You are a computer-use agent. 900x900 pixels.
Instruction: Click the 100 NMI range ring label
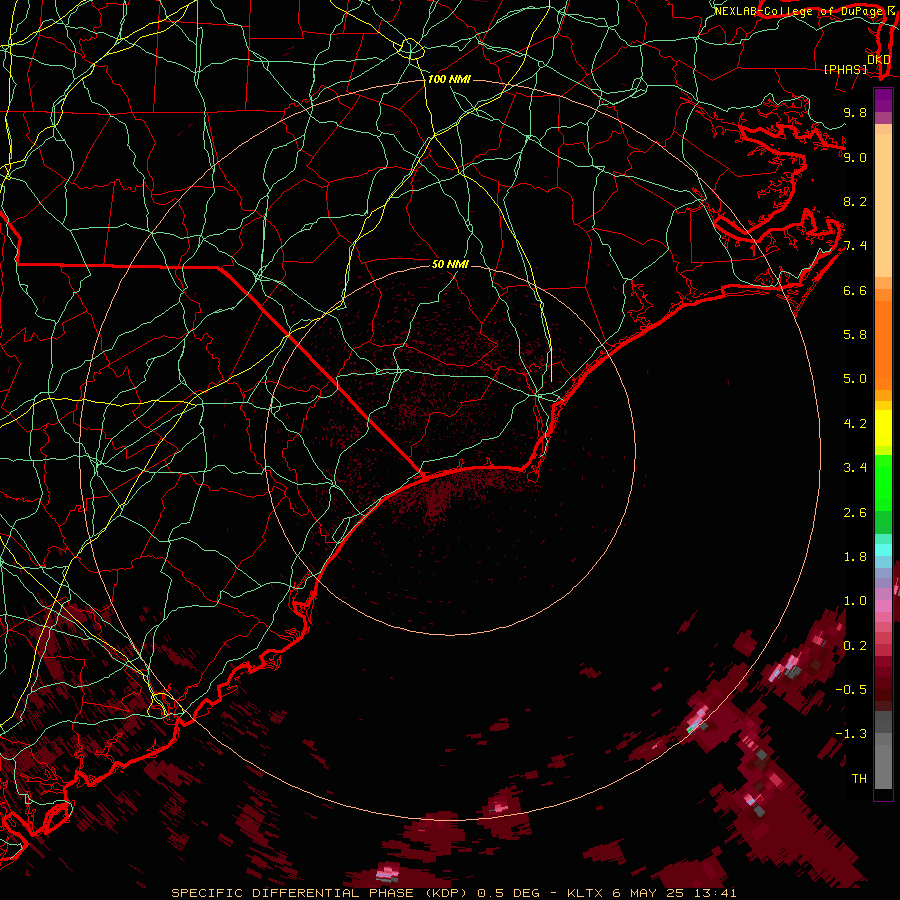pos(449,79)
